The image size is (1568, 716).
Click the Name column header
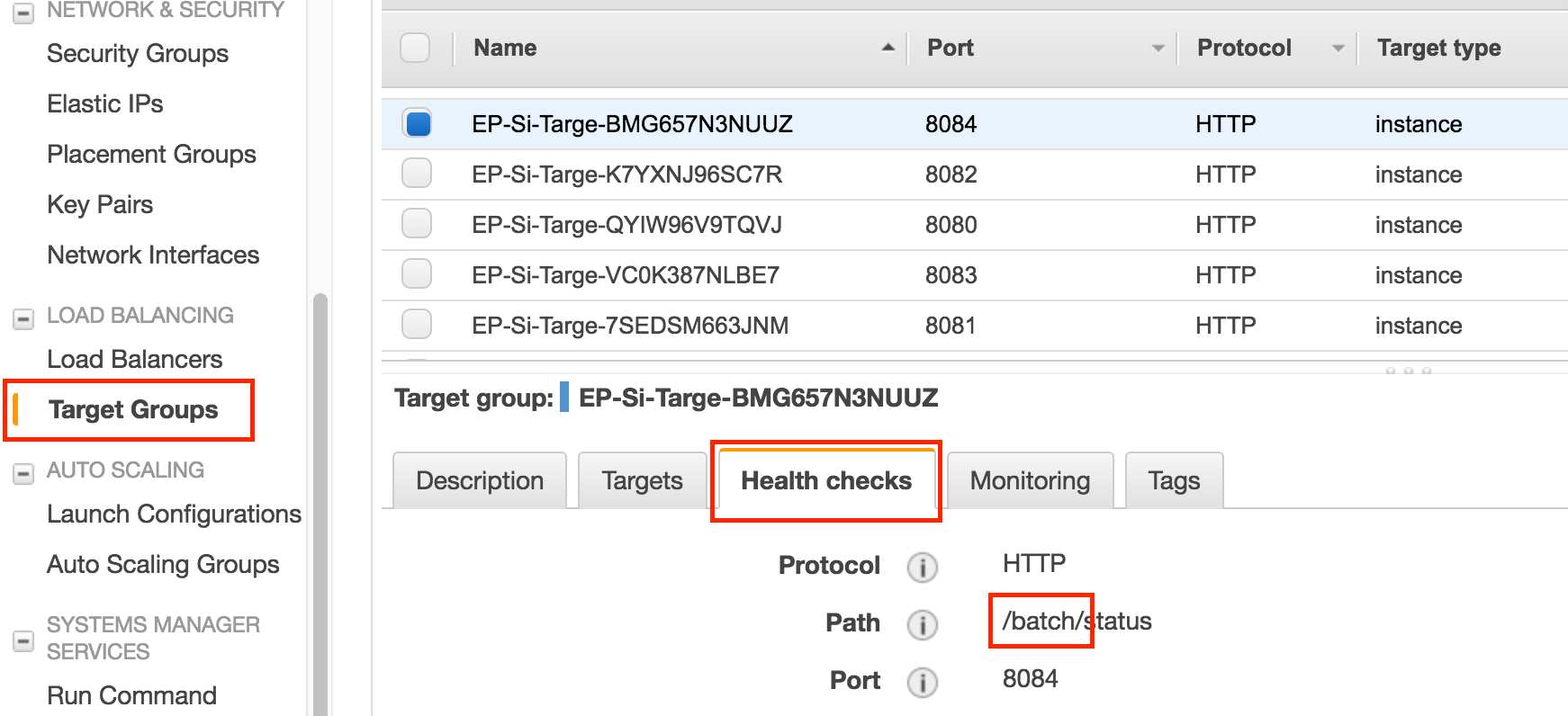[x=505, y=48]
